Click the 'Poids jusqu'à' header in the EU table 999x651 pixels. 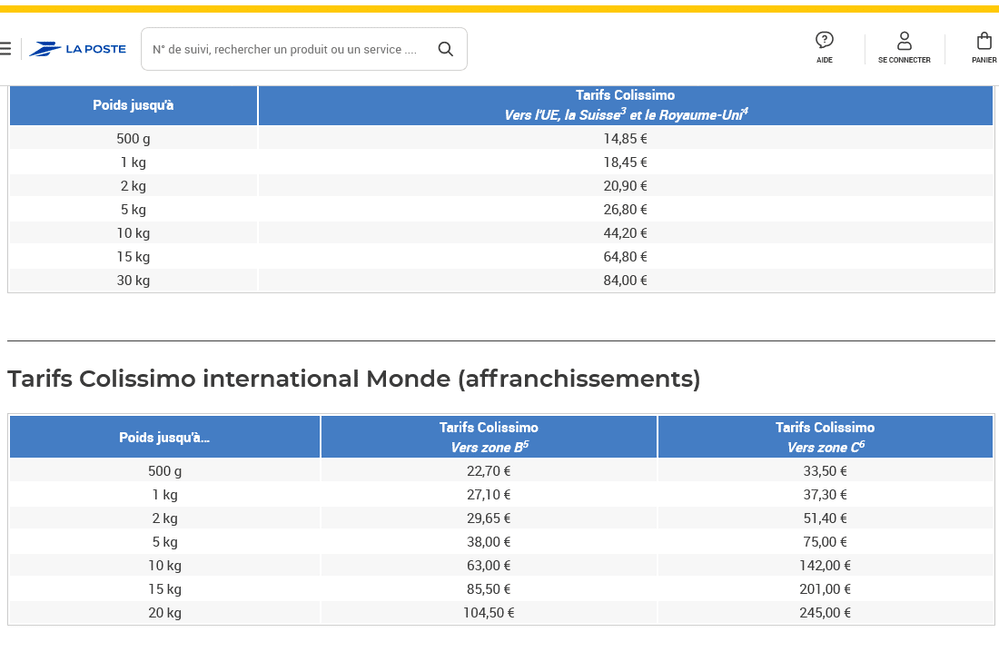click(x=133, y=105)
